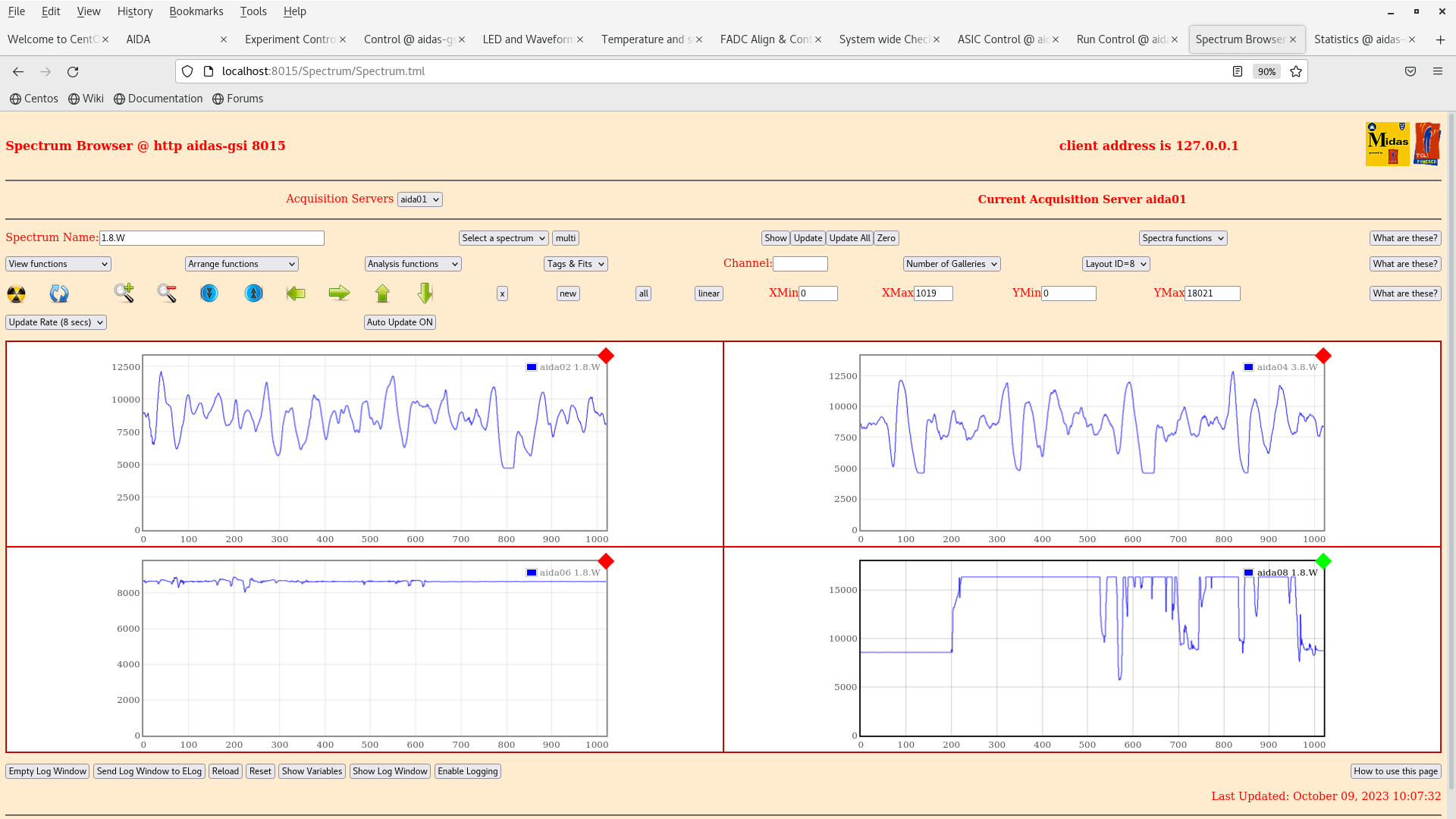This screenshot has width=1456, height=819.
Task: Toggle the linear scale button
Action: 708,293
